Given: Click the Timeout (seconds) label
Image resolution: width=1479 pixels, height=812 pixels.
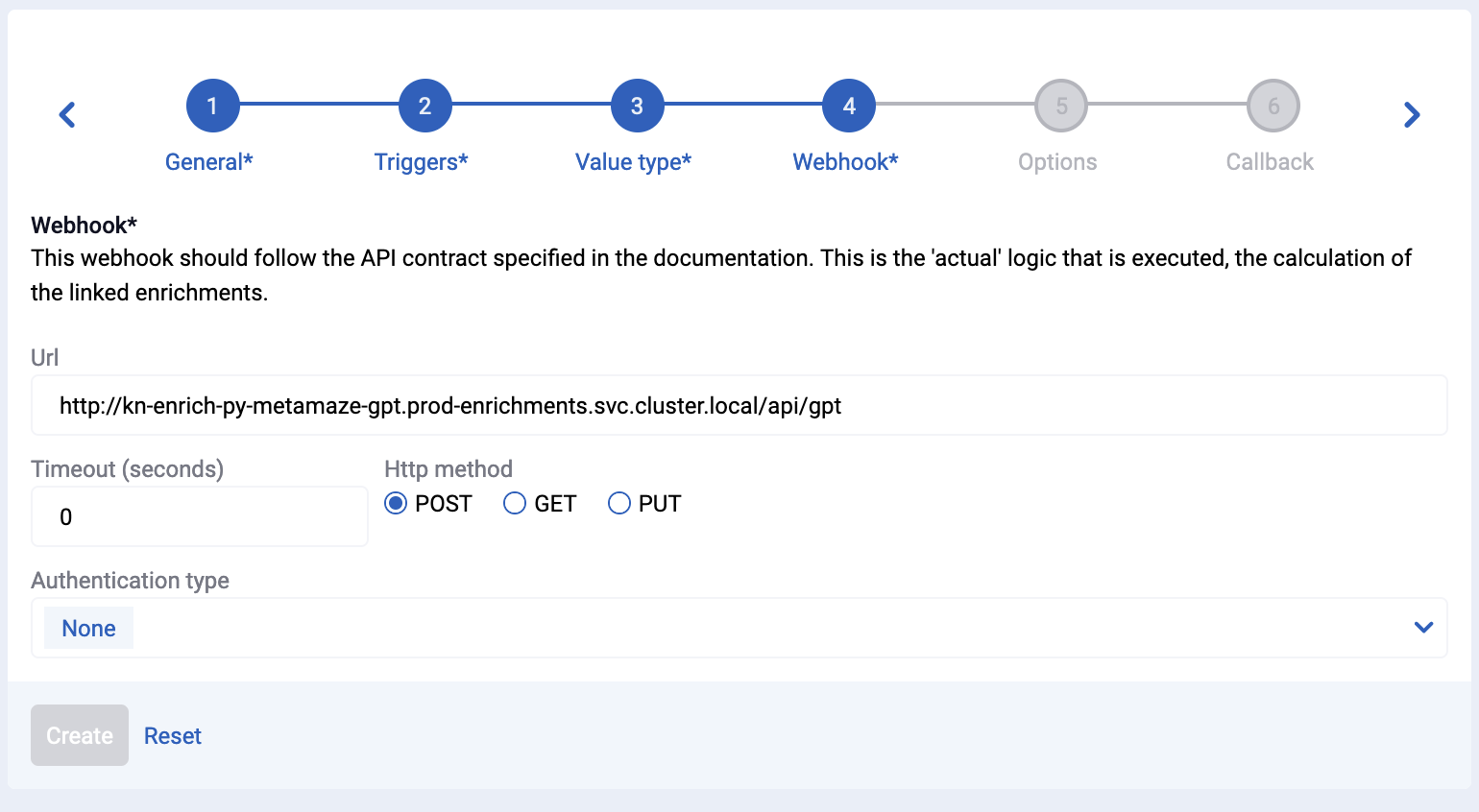Looking at the screenshot, I should 128,469.
